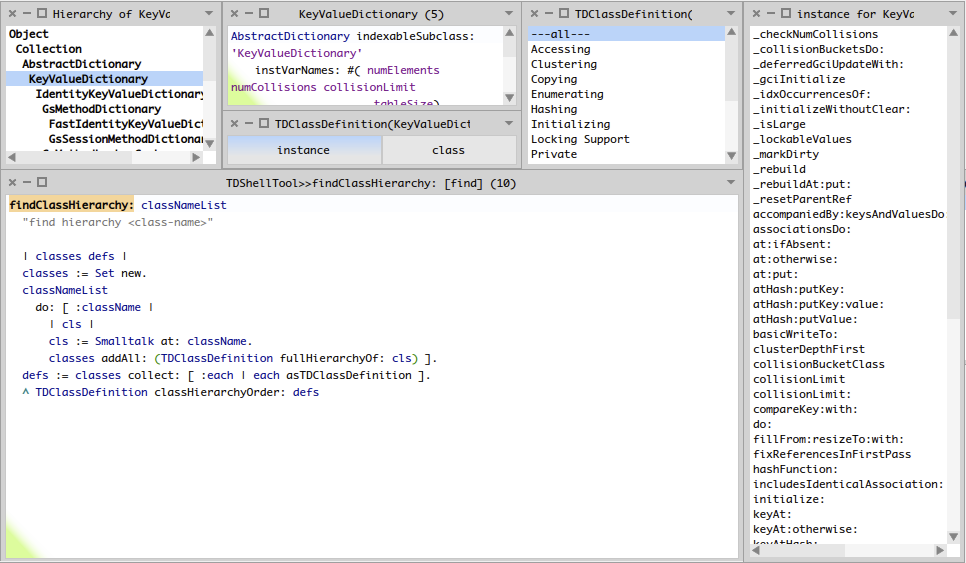Click down arrow of category list scrollbar
The height and width of the screenshot is (563, 966).
(731, 156)
